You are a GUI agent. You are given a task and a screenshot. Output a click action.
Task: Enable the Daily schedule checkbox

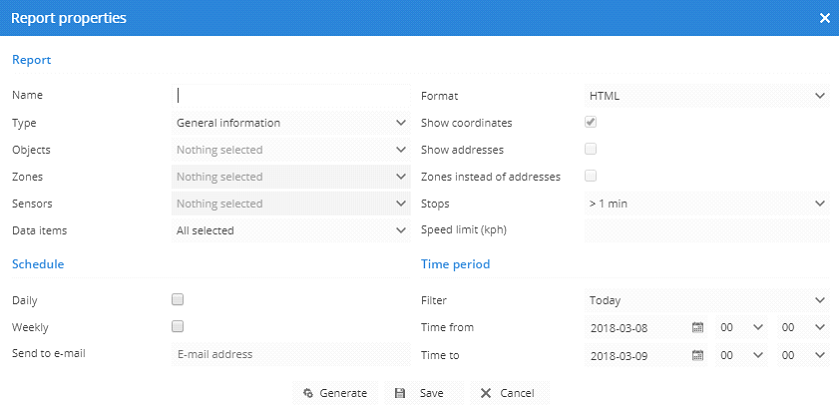pyautogui.click(x=178, y=299)
